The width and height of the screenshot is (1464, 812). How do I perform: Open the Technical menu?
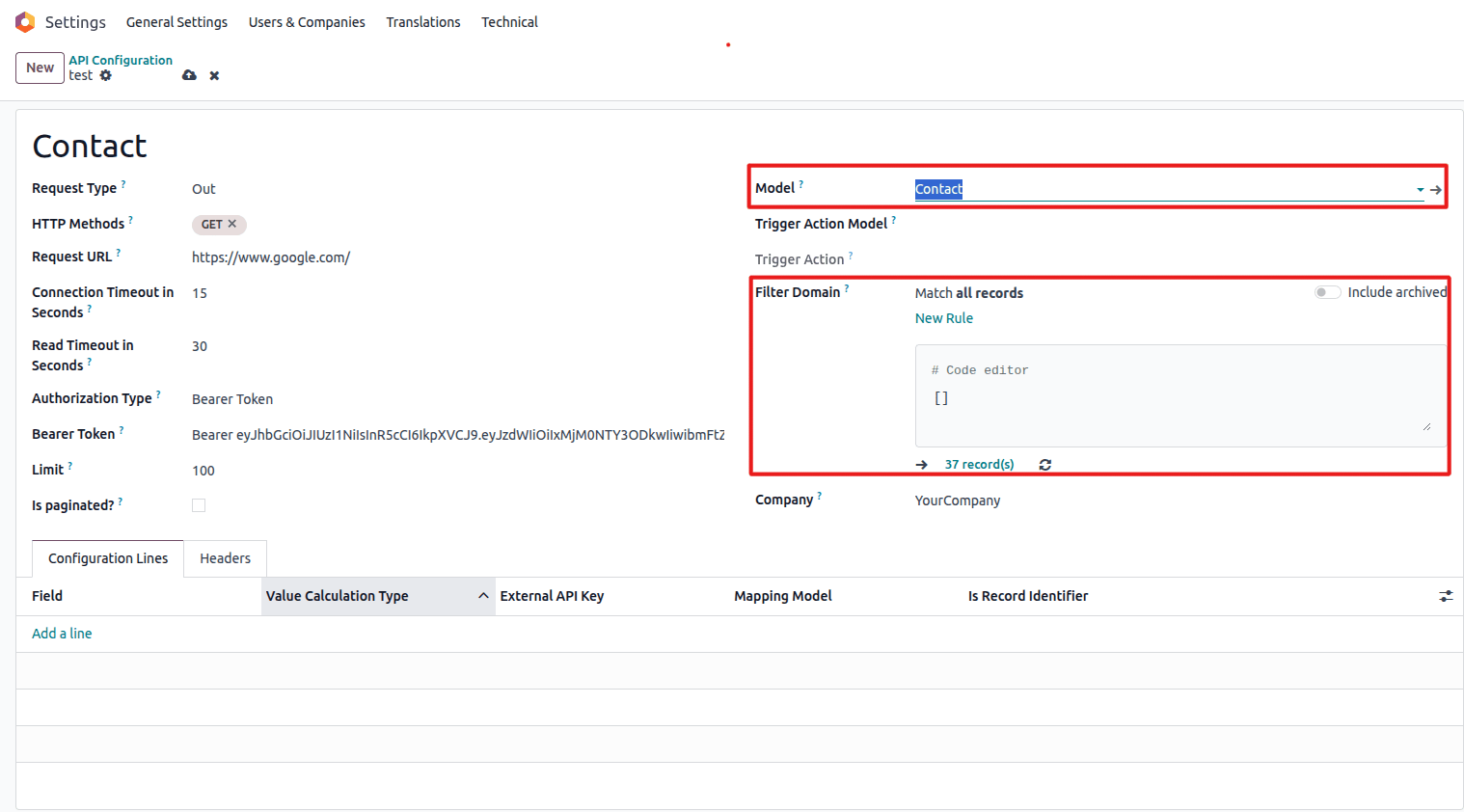coord(509,22)
